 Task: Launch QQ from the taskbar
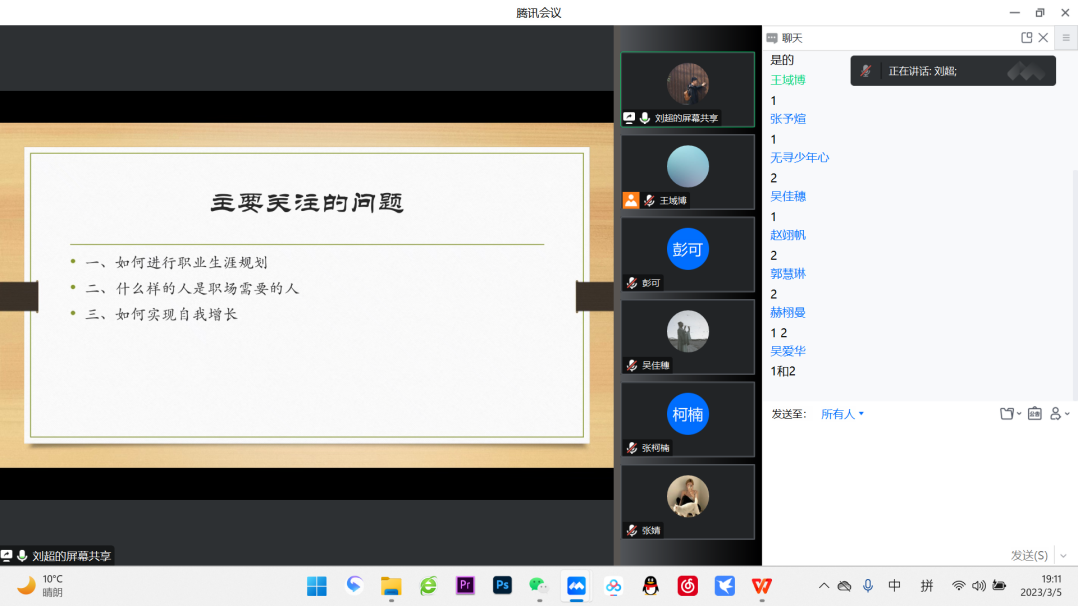point(648,586)
